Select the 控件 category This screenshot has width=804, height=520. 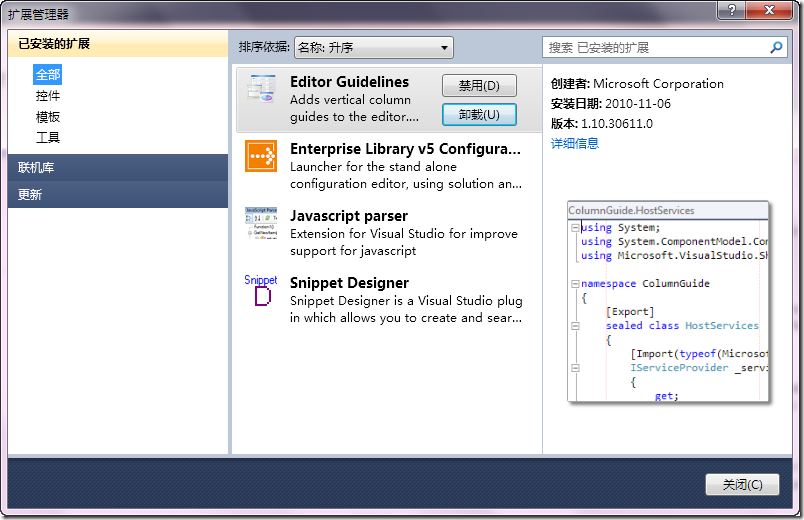(48, 96)
